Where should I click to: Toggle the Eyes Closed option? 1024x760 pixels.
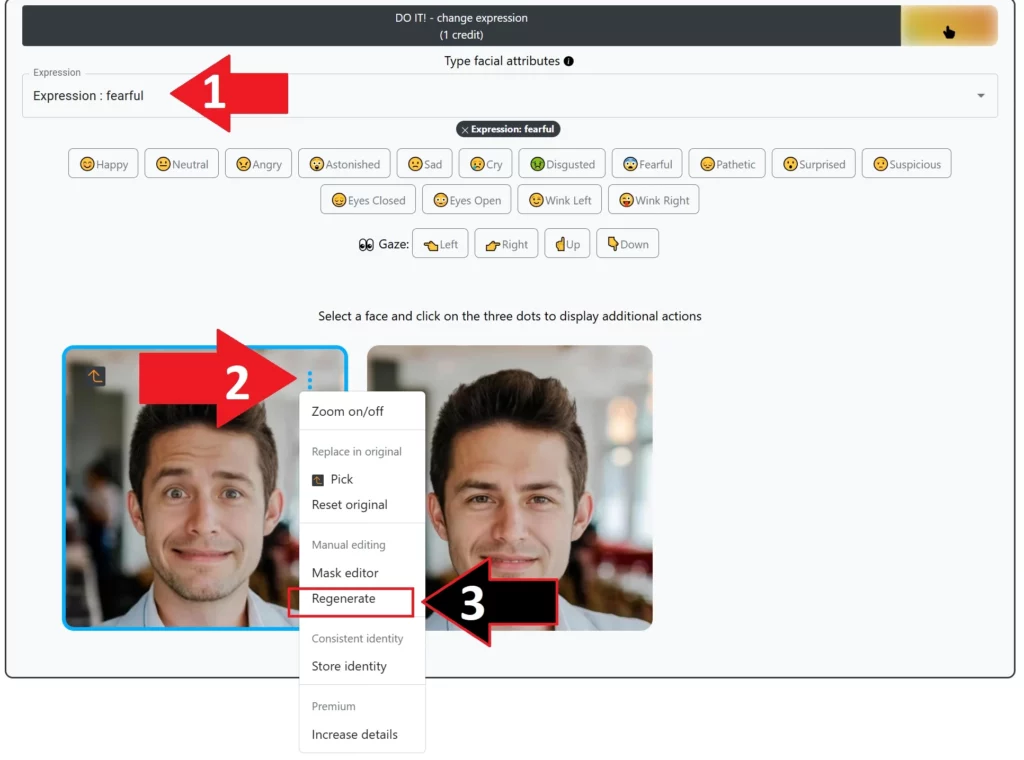point(367,199)
